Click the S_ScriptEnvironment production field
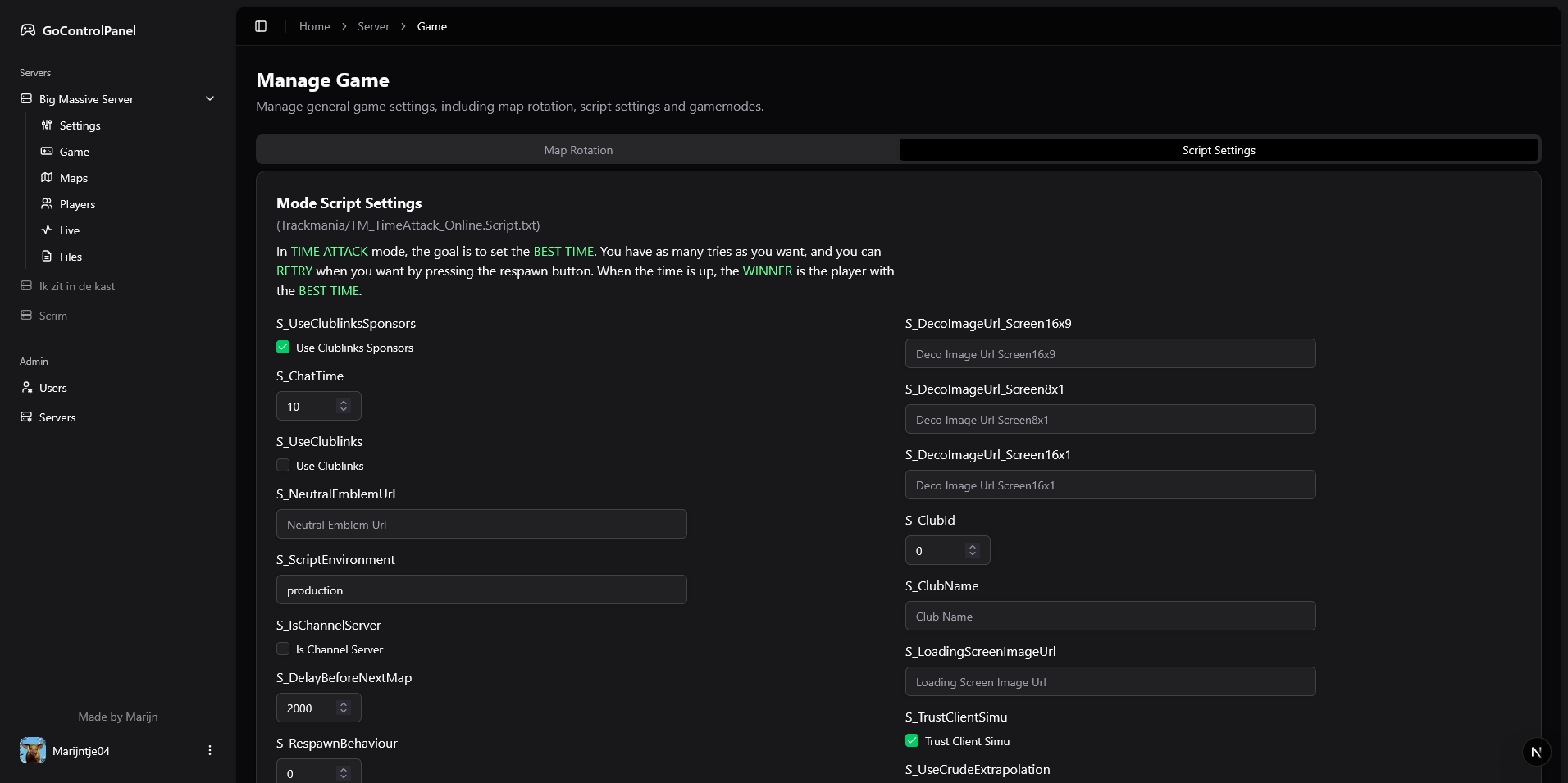The image size is (1568, 783). point(481,590)
